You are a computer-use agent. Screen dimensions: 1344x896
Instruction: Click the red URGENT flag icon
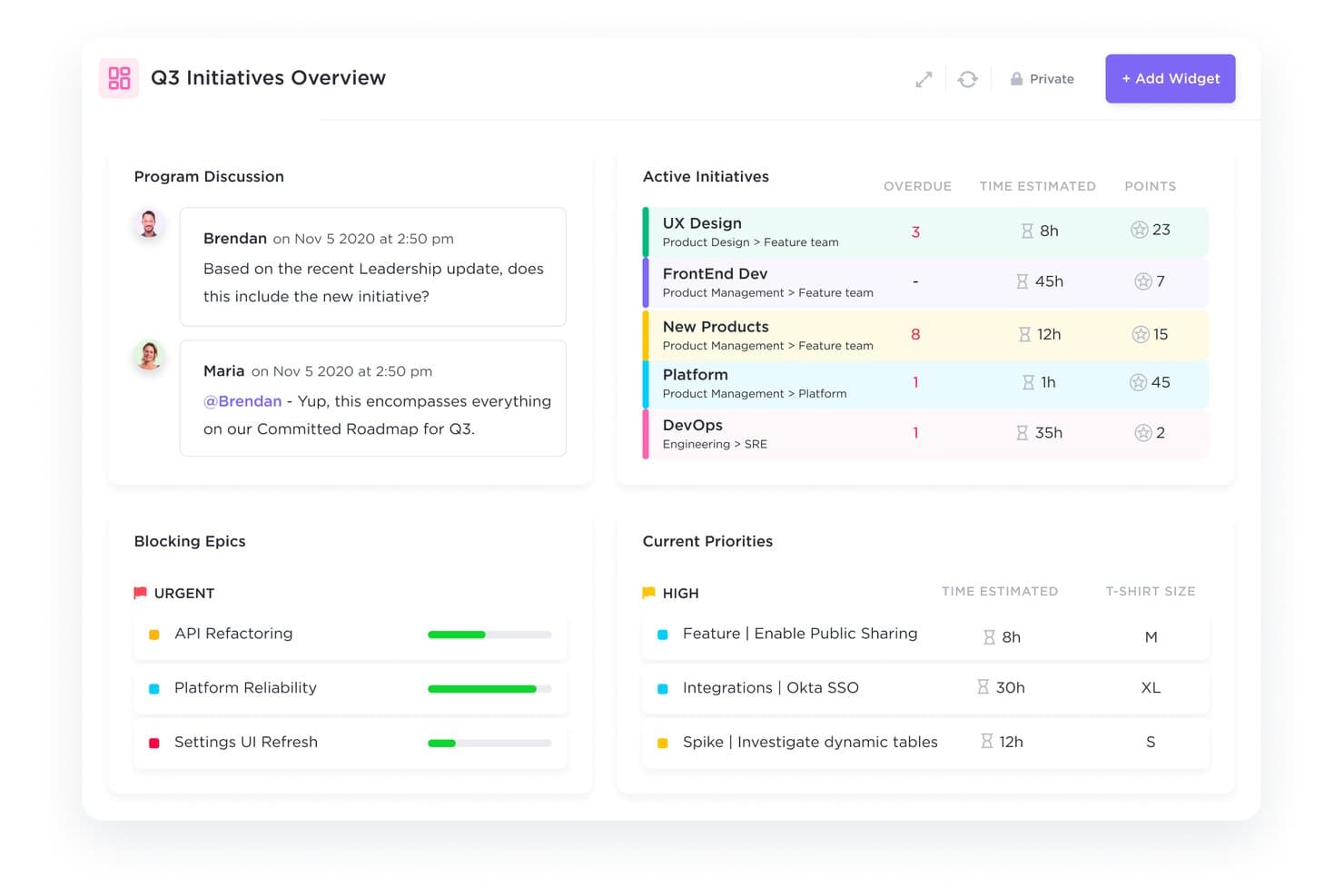140,594
